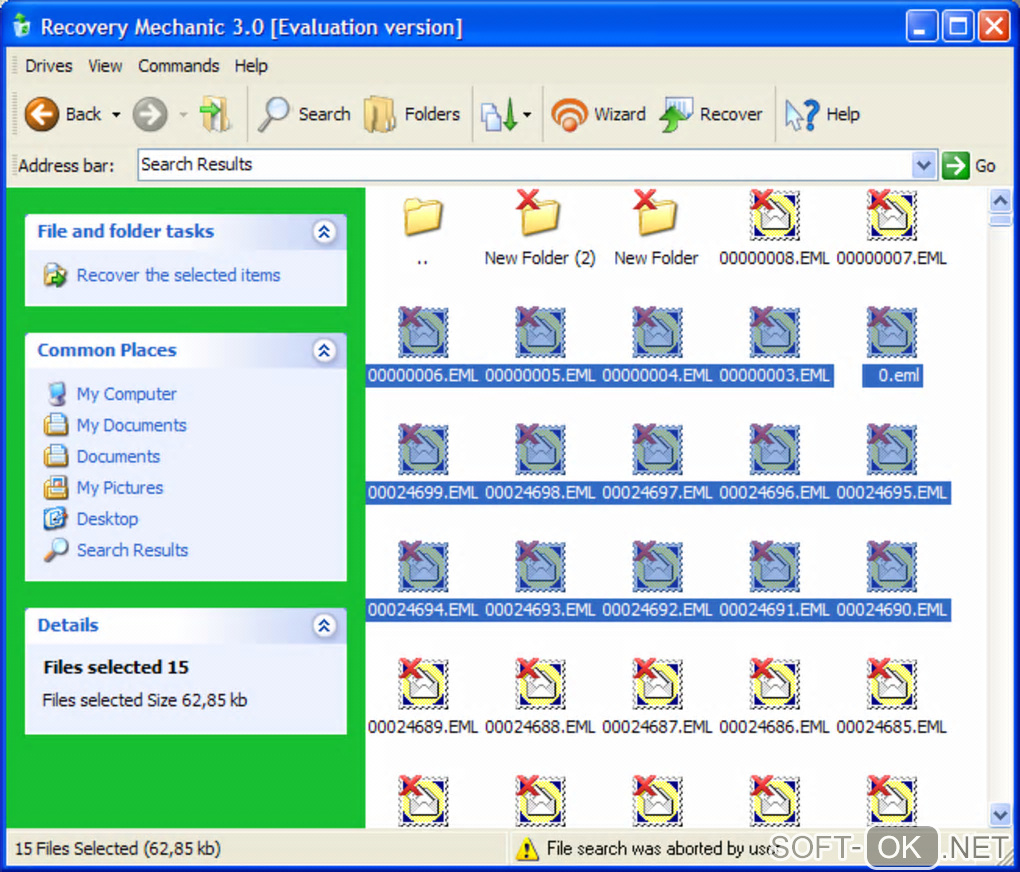The height and width of the screenshot is (872, 1020).
Task: Click the scroll down arrow
Action: pos(1000,813)
